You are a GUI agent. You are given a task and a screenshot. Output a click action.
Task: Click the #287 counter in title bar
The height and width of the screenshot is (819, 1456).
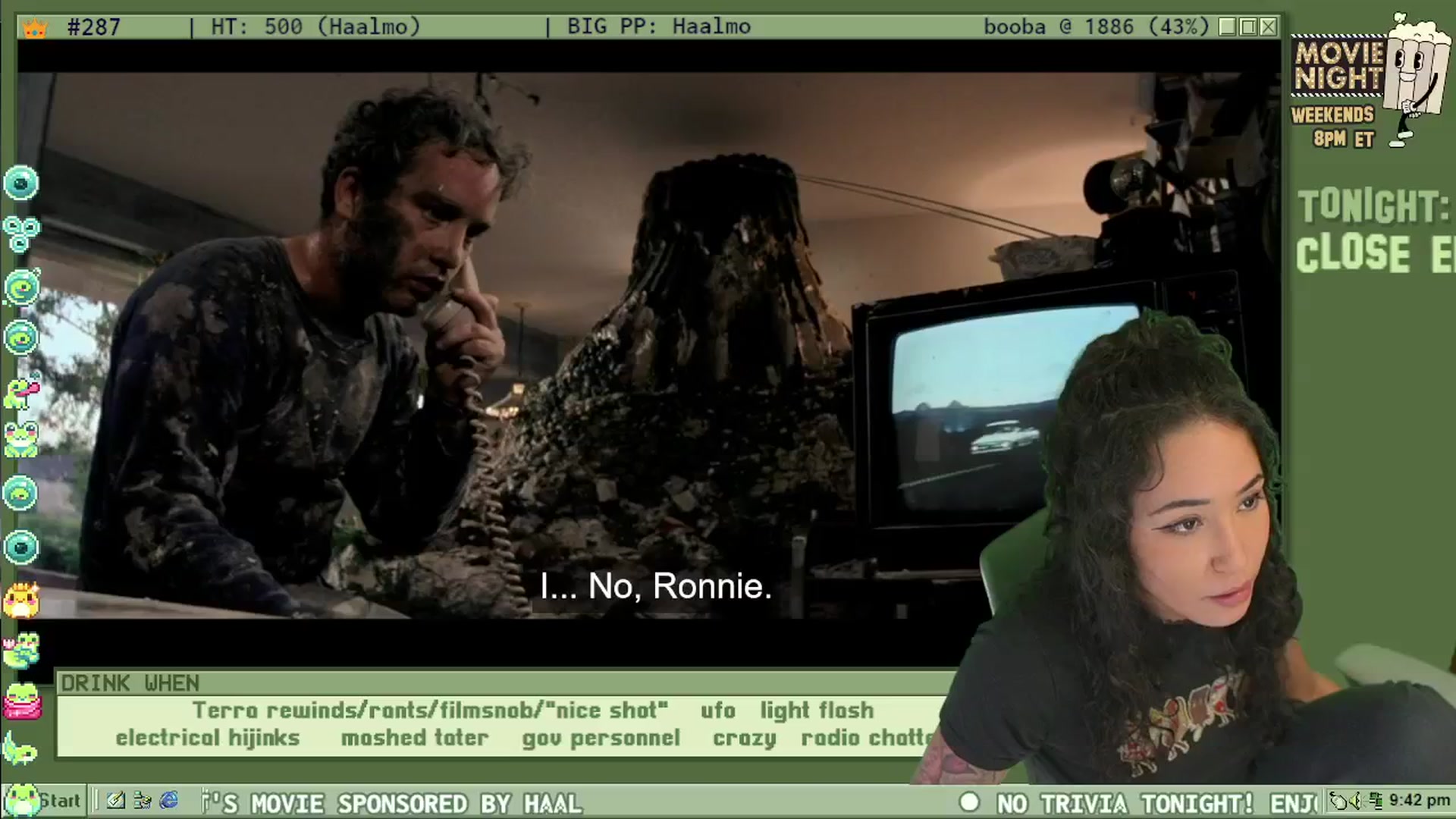tap(94, 27)
